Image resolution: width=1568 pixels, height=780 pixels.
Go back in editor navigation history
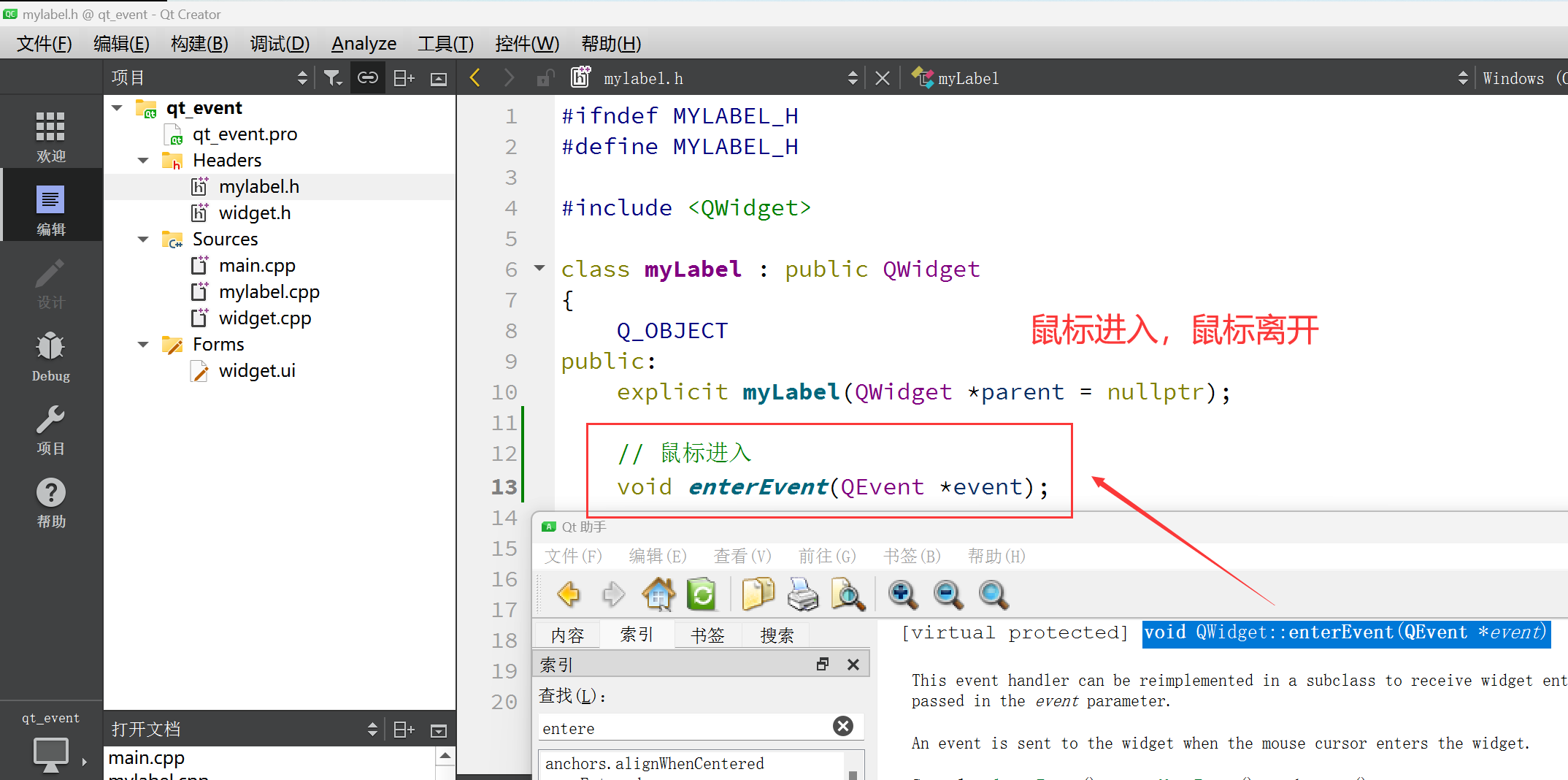(475, 78)
